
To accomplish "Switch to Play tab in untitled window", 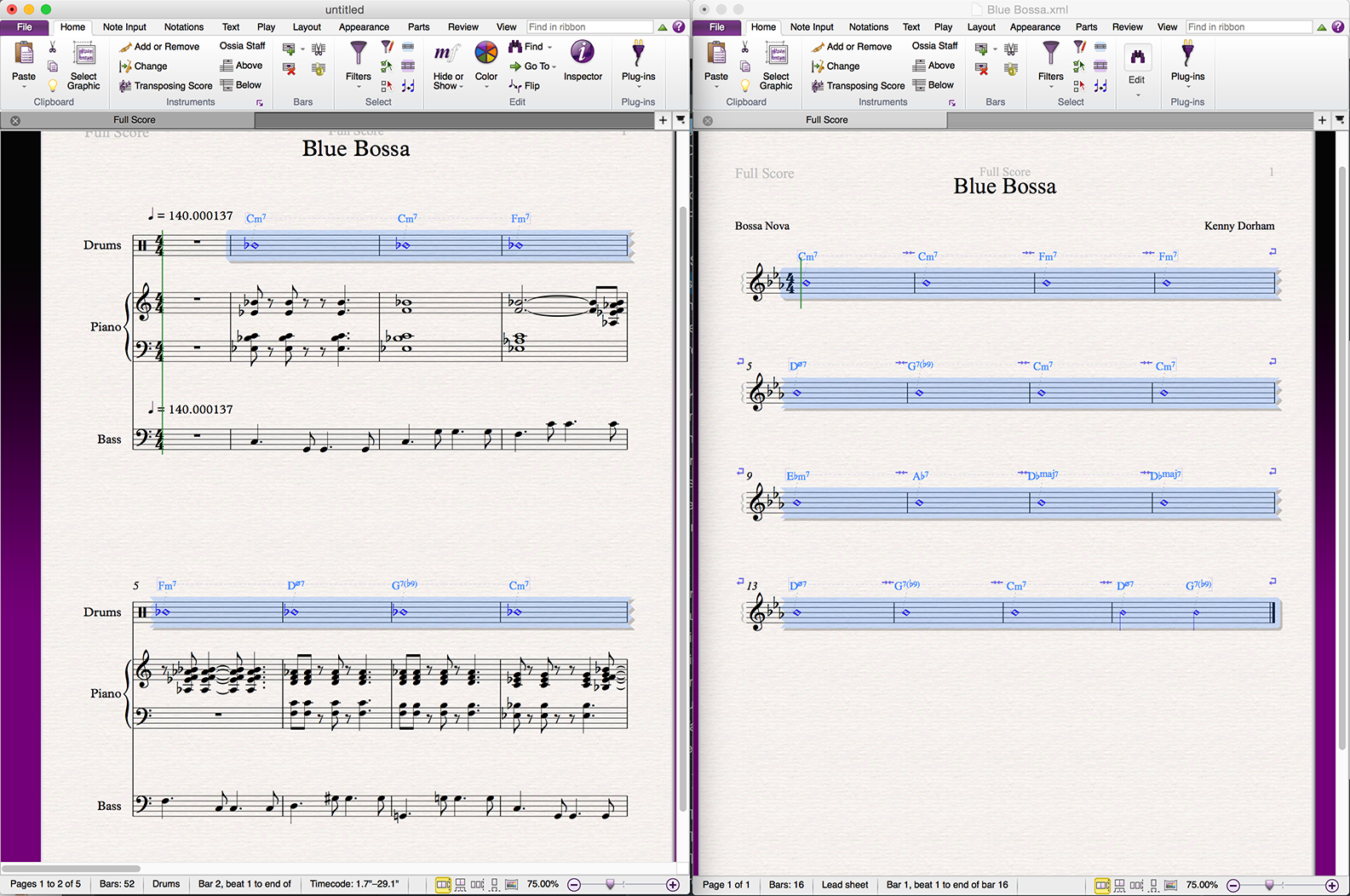I will tap(266, 27).
